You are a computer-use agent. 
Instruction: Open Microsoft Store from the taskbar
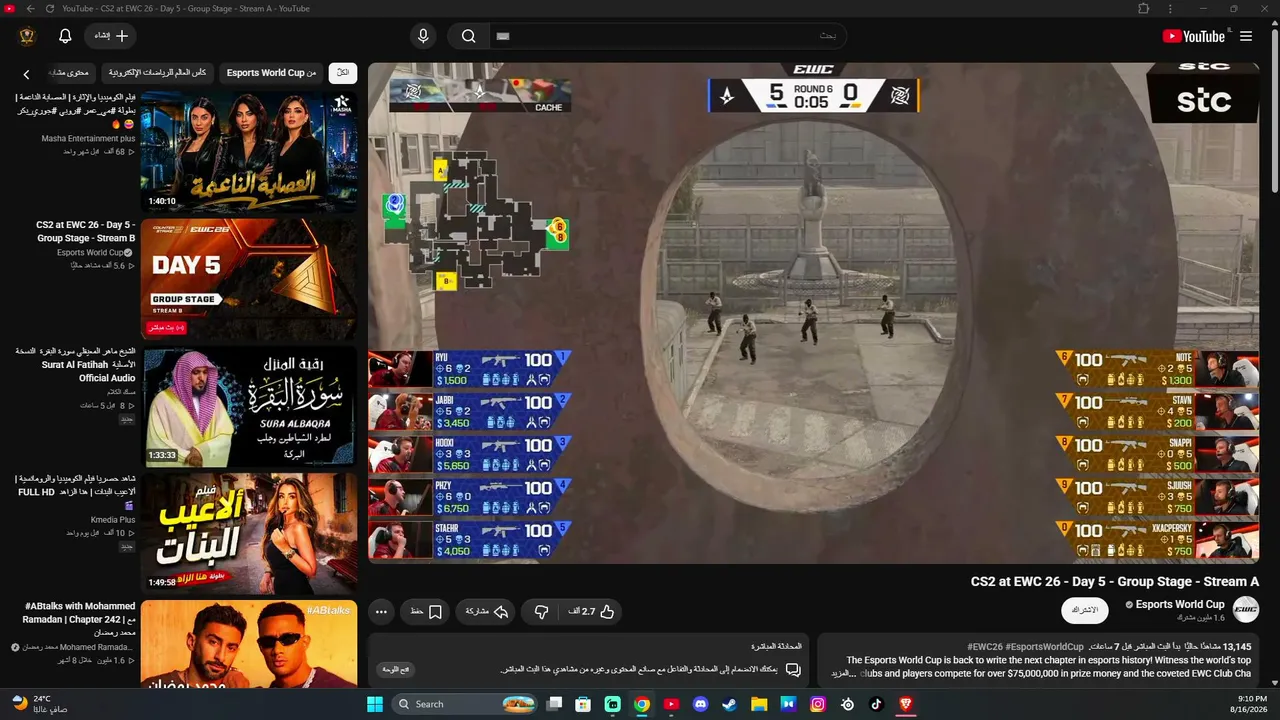(x=583, y=704)
